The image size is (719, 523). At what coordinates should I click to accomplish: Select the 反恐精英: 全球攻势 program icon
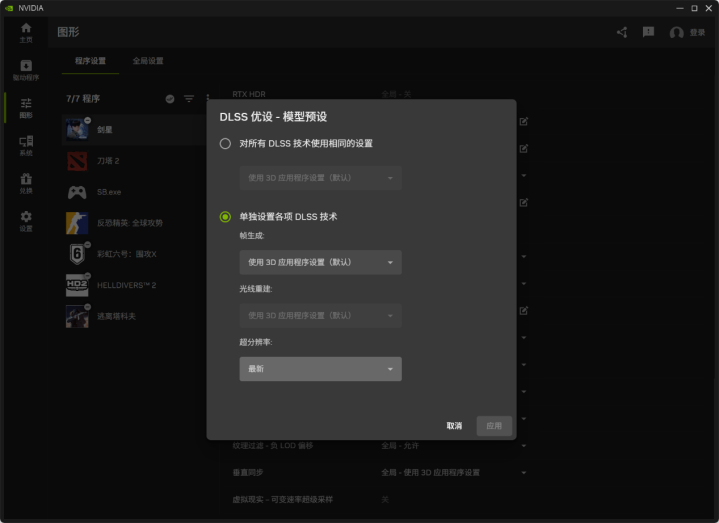click(x=77, y=223)
